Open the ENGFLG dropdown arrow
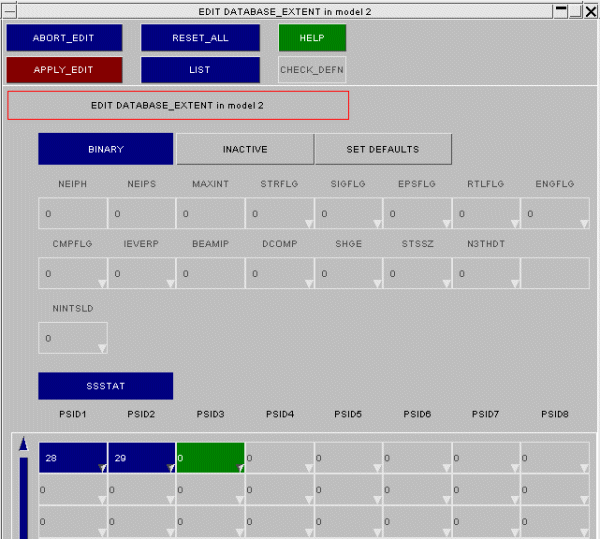This screenshot has height=539, width=600. (x=584, y=223)
